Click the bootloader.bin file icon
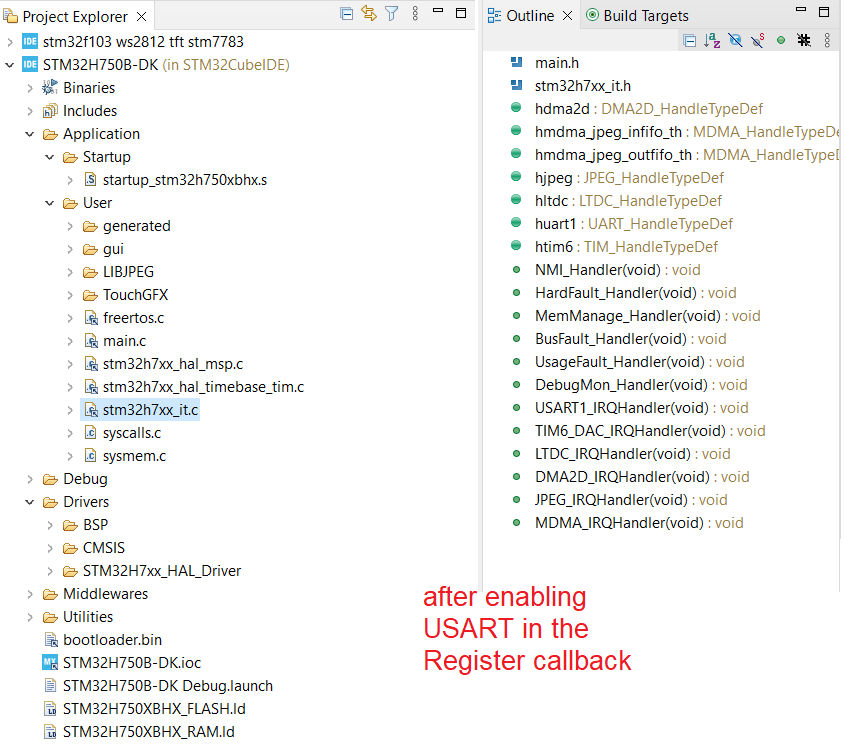Screen dimensions: 853x755 click(x=51, y=640)
